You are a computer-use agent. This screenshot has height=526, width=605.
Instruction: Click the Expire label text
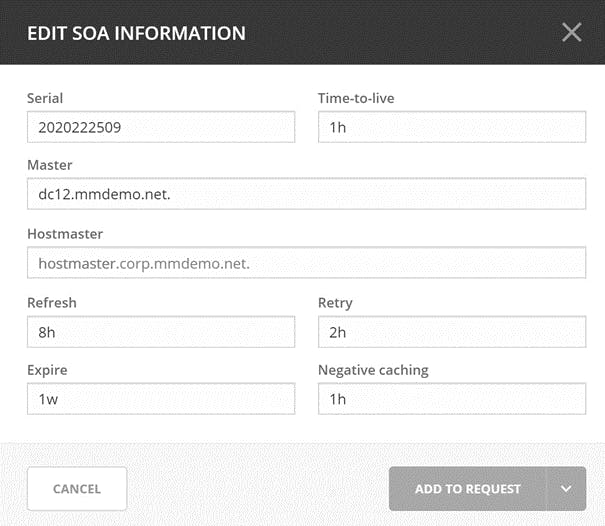47,370
